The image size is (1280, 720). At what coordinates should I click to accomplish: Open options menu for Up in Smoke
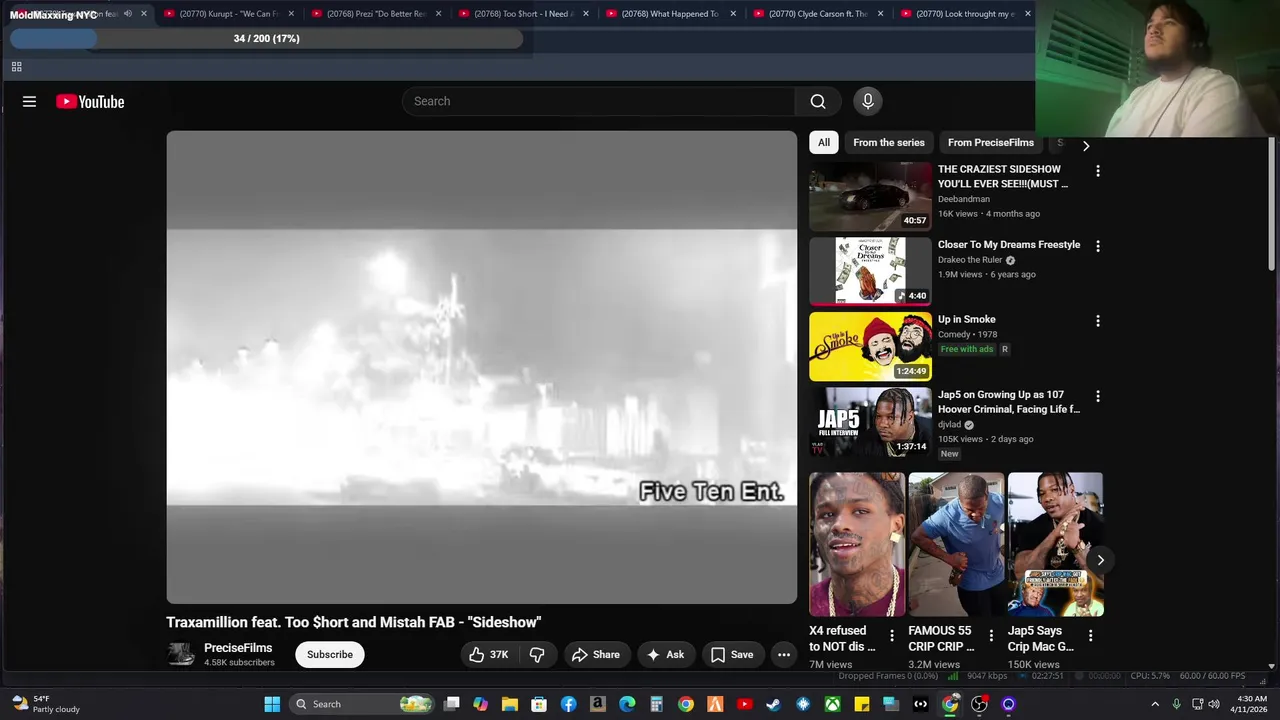tap(1098, 321)
